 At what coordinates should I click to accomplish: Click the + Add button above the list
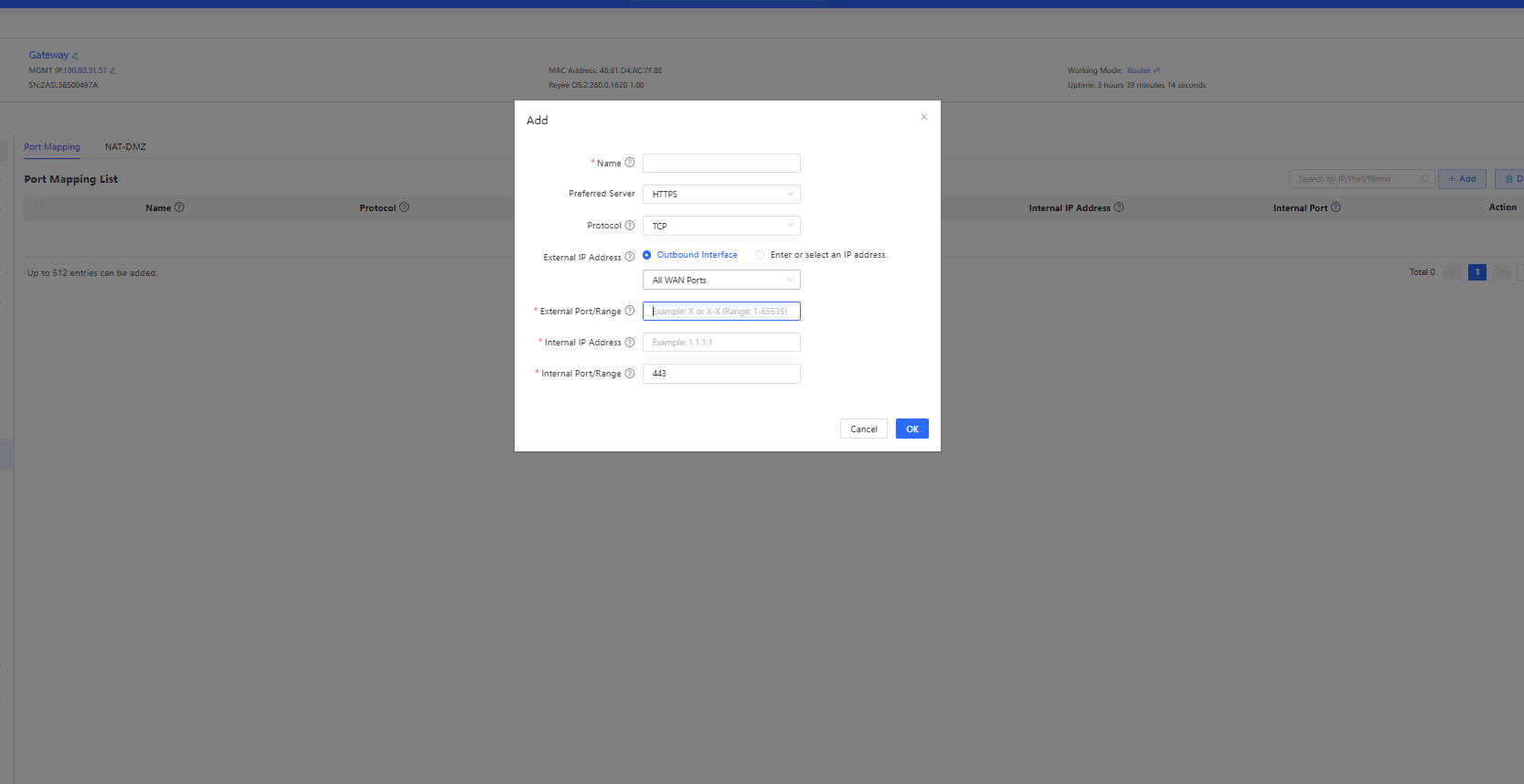coord(1462,179)
